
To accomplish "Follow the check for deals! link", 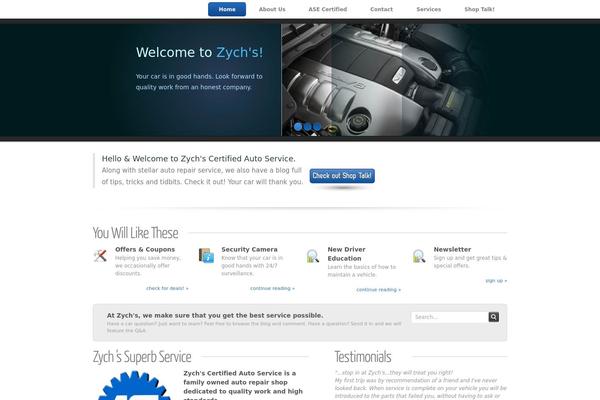I will [167, 288].
